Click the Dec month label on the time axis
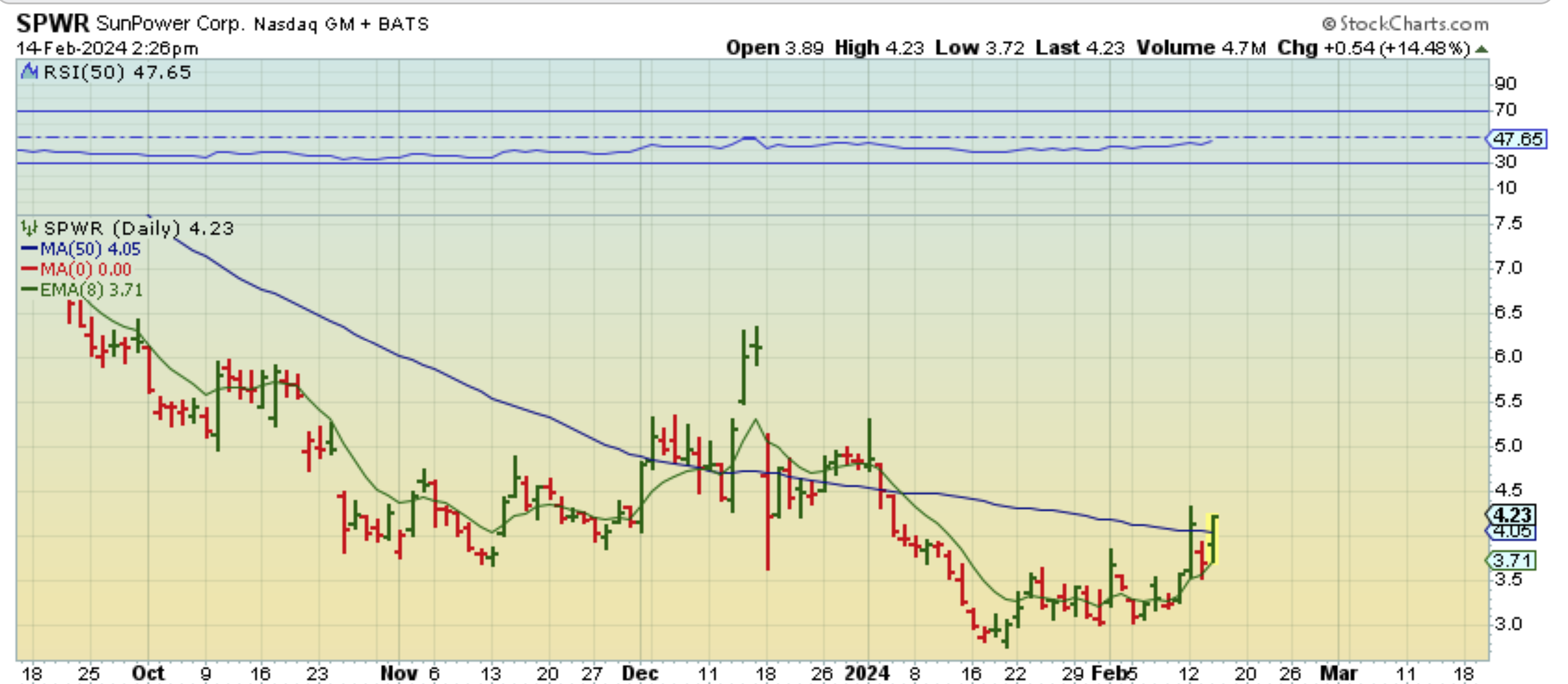 click(640, 673)
